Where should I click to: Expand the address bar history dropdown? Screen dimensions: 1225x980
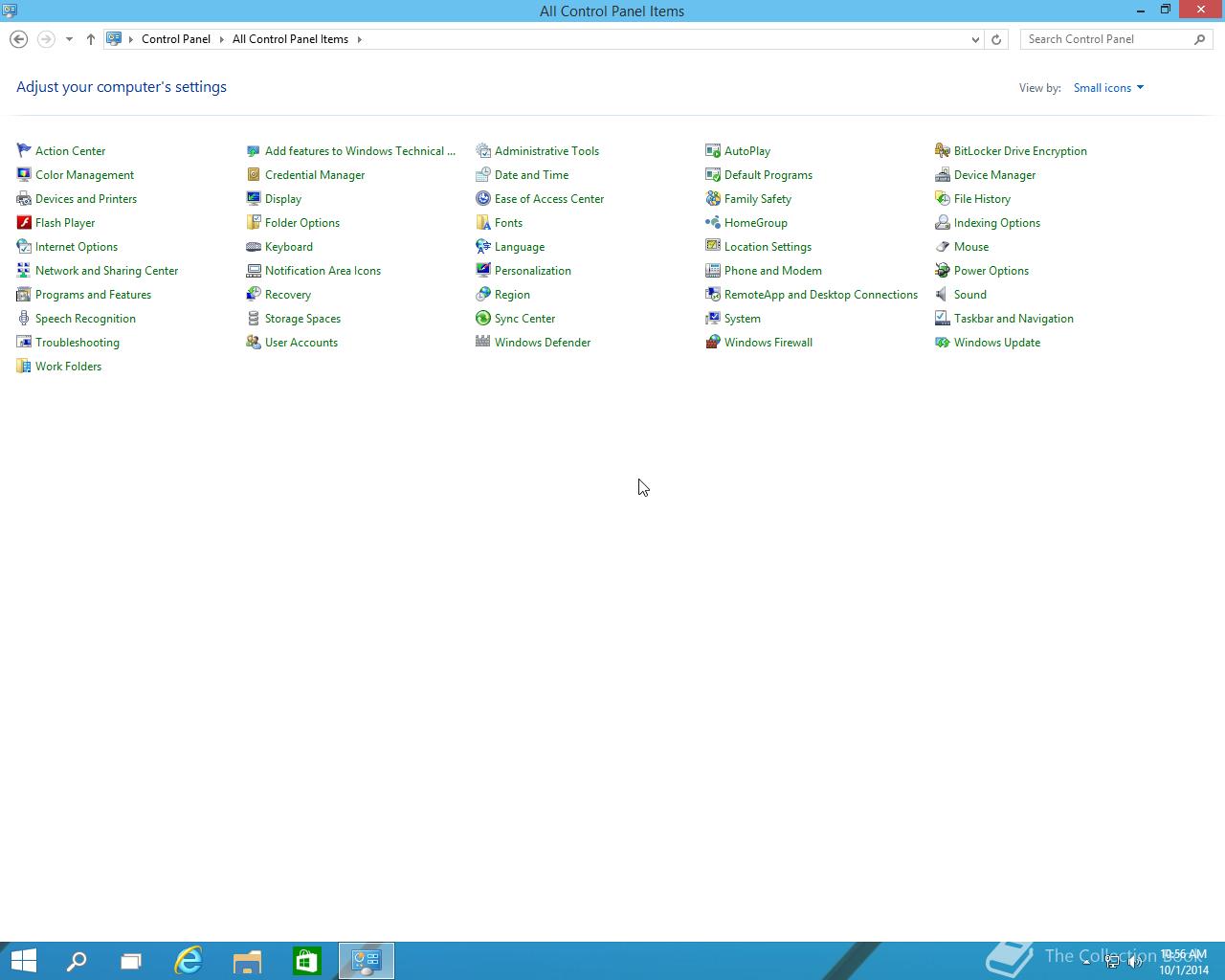[x=975, y=39]
